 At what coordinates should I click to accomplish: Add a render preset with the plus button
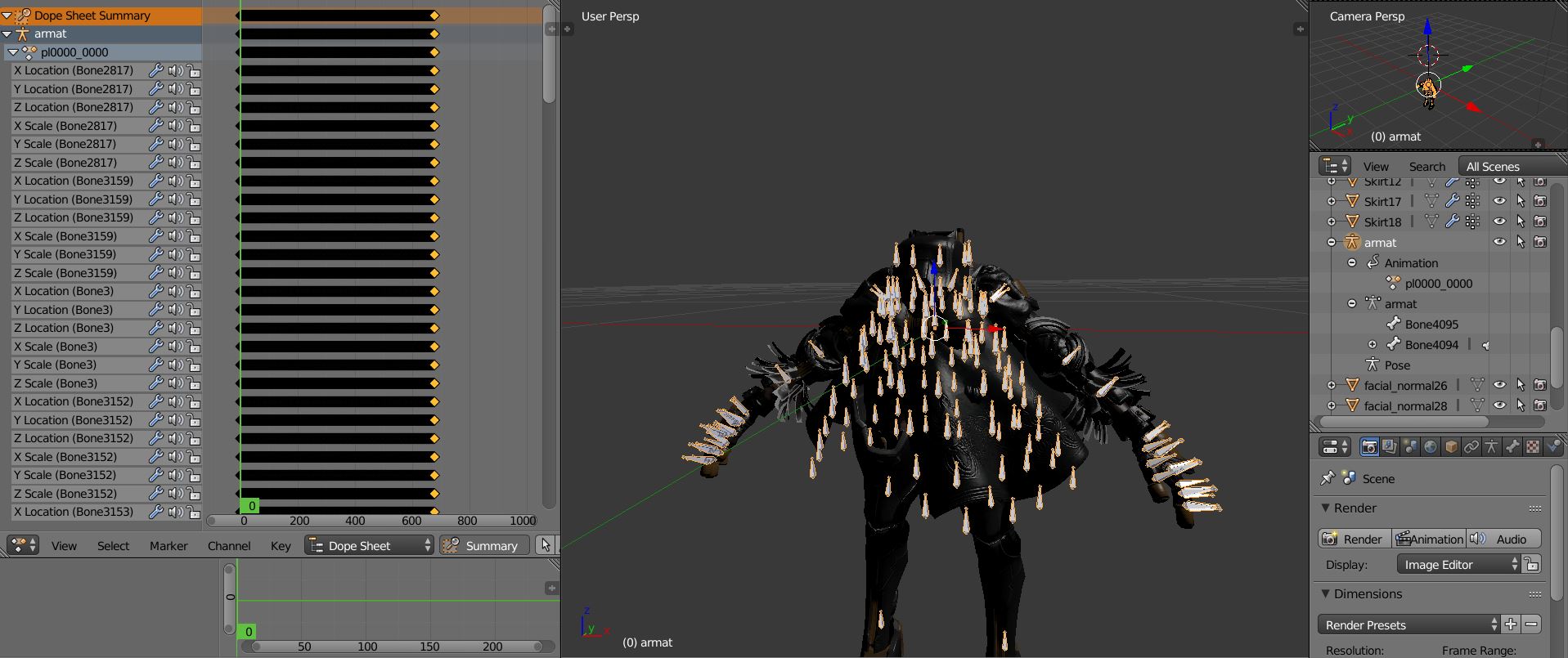click(1510, 624)
